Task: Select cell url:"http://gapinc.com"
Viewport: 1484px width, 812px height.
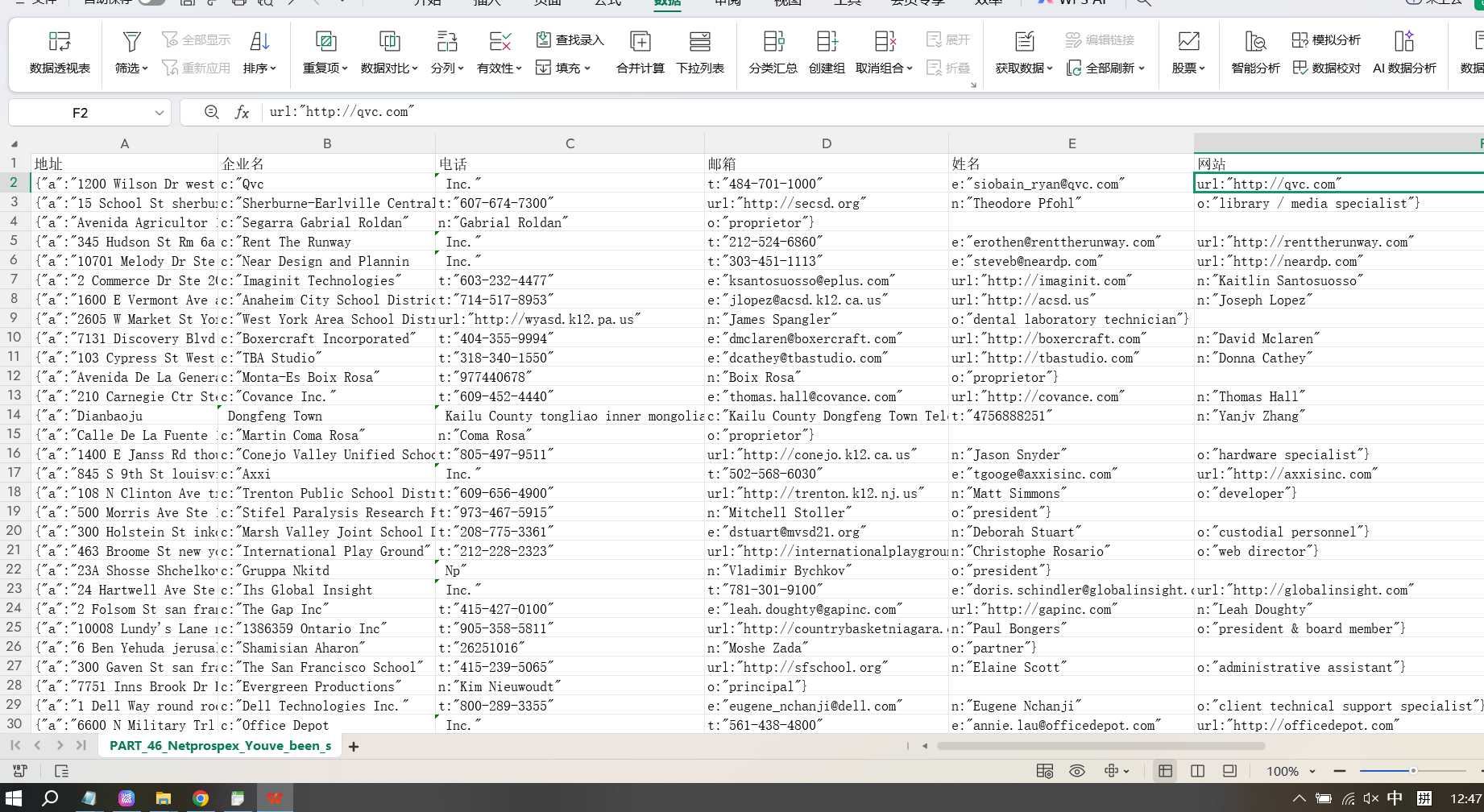Action: point(1071,608)
